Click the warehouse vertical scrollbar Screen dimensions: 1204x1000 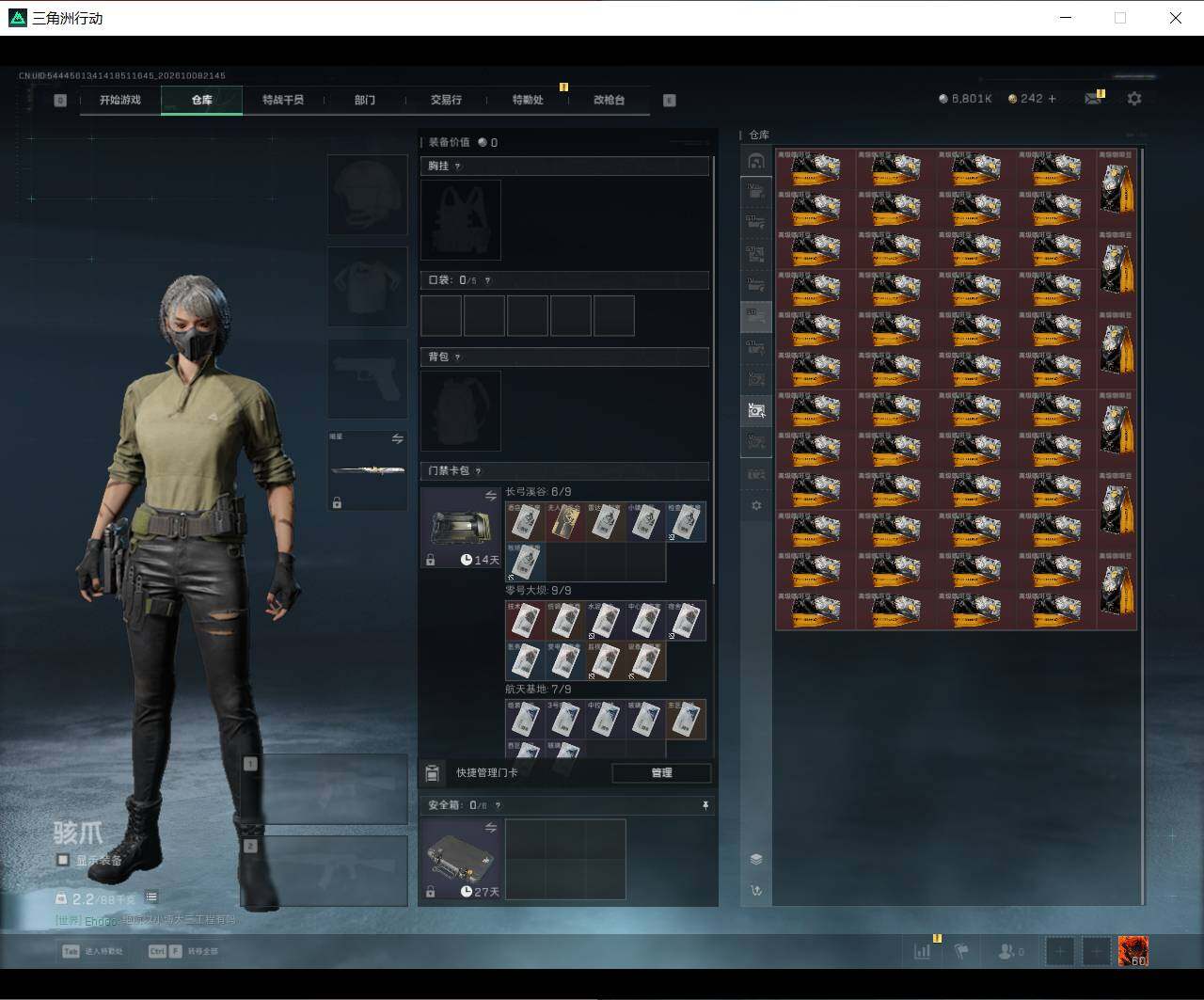pyautogui.click(x=1143, y=525)
